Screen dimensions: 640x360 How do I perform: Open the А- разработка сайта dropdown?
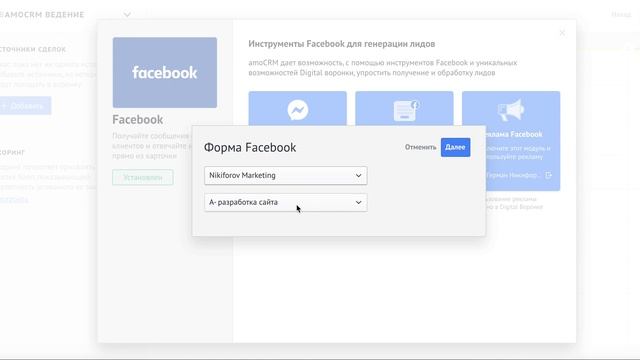tap(285, 202)
